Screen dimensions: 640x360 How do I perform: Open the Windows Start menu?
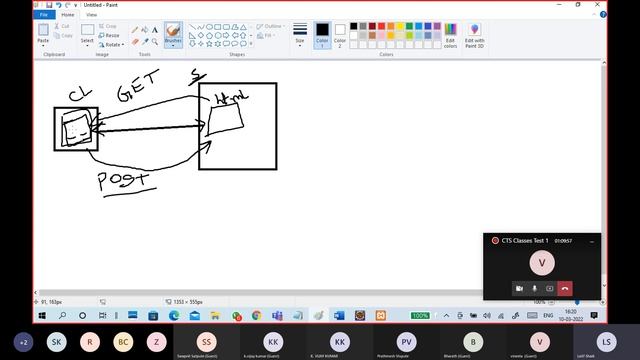pos(42,316)
